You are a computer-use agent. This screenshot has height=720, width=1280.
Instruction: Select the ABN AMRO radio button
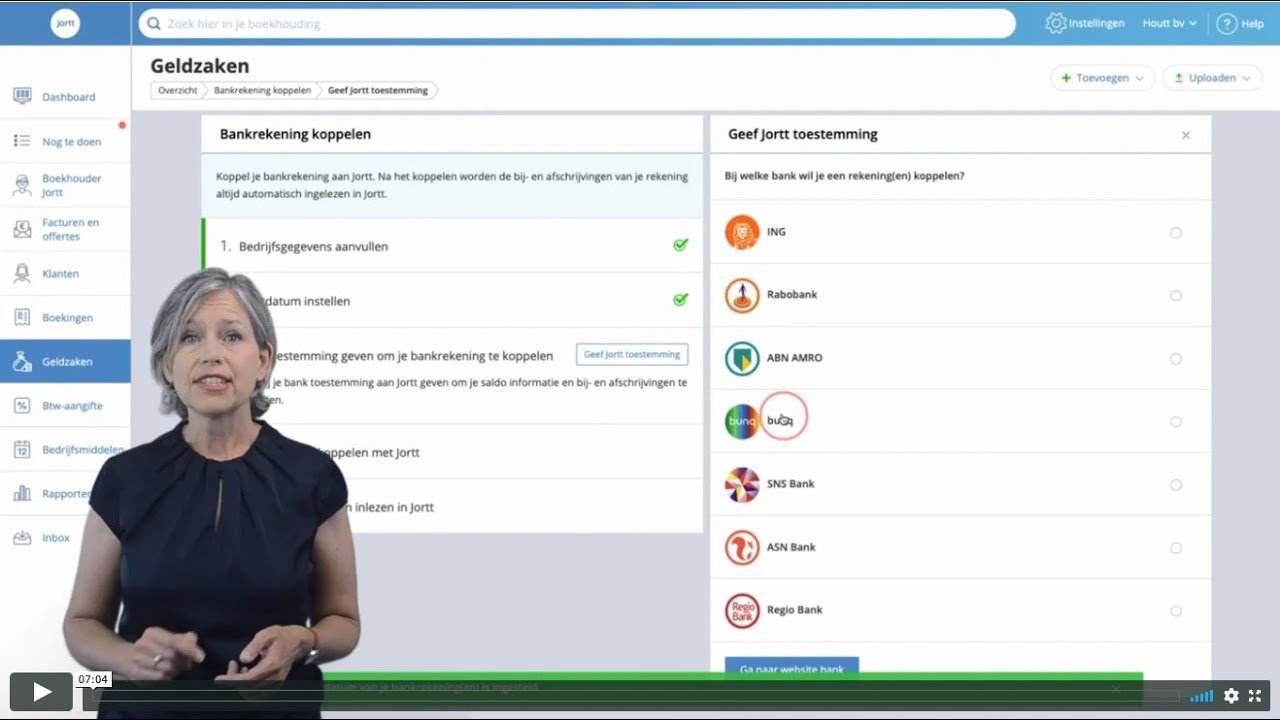[x=1176, y=359]
